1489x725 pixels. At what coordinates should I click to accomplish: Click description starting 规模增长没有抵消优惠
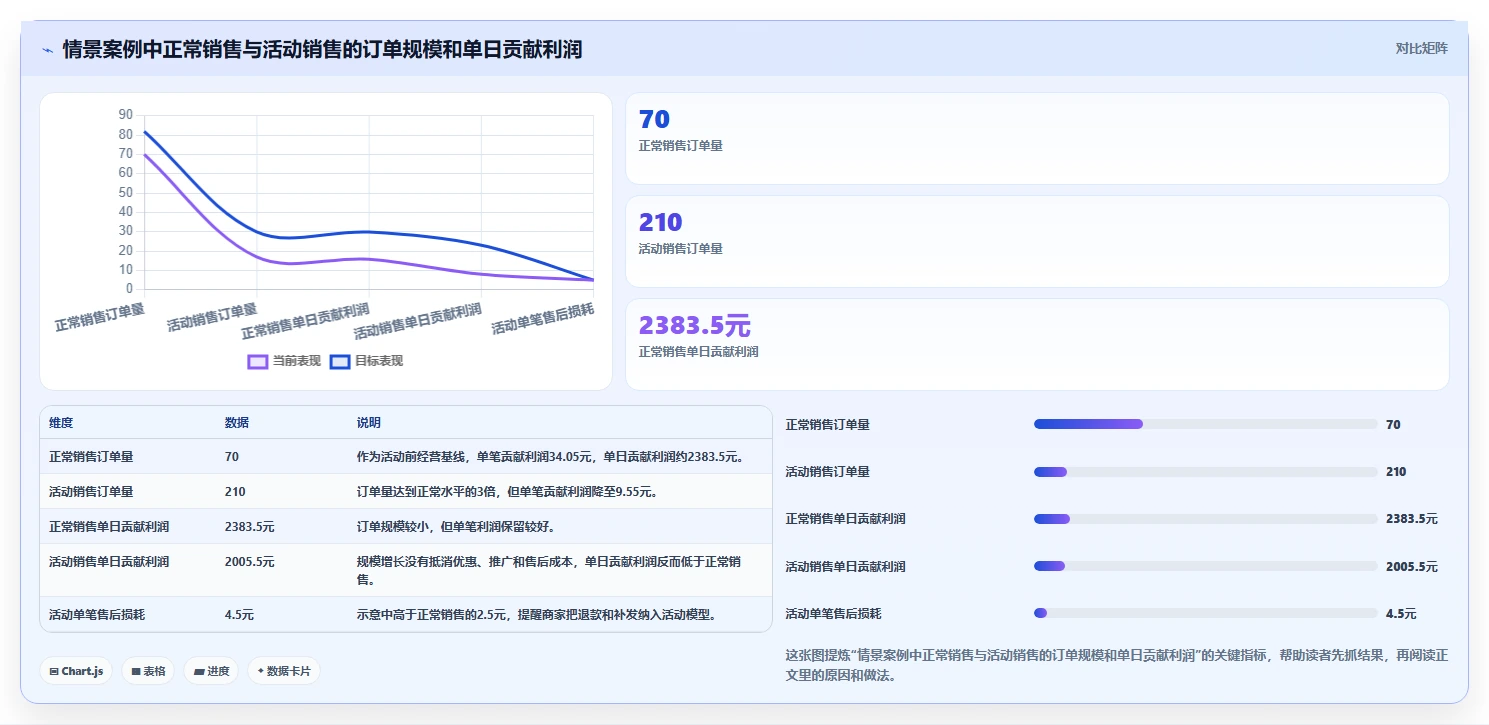click(549, 570)
